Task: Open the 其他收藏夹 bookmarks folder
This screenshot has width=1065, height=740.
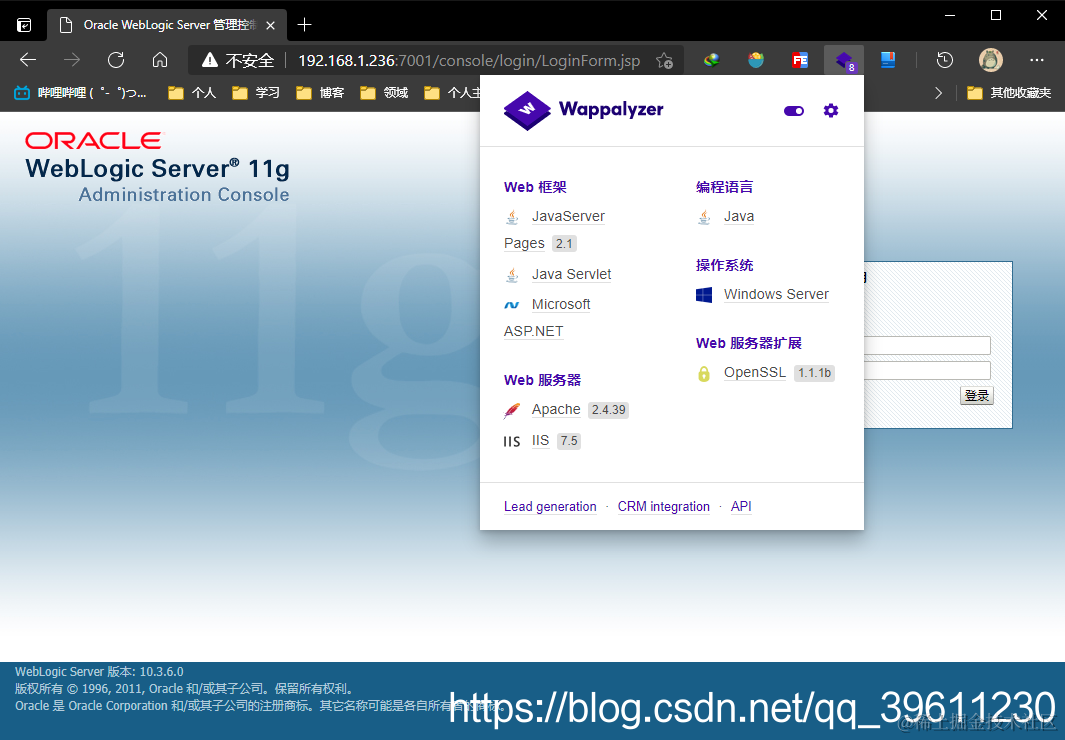Action: click(1009, 93)
